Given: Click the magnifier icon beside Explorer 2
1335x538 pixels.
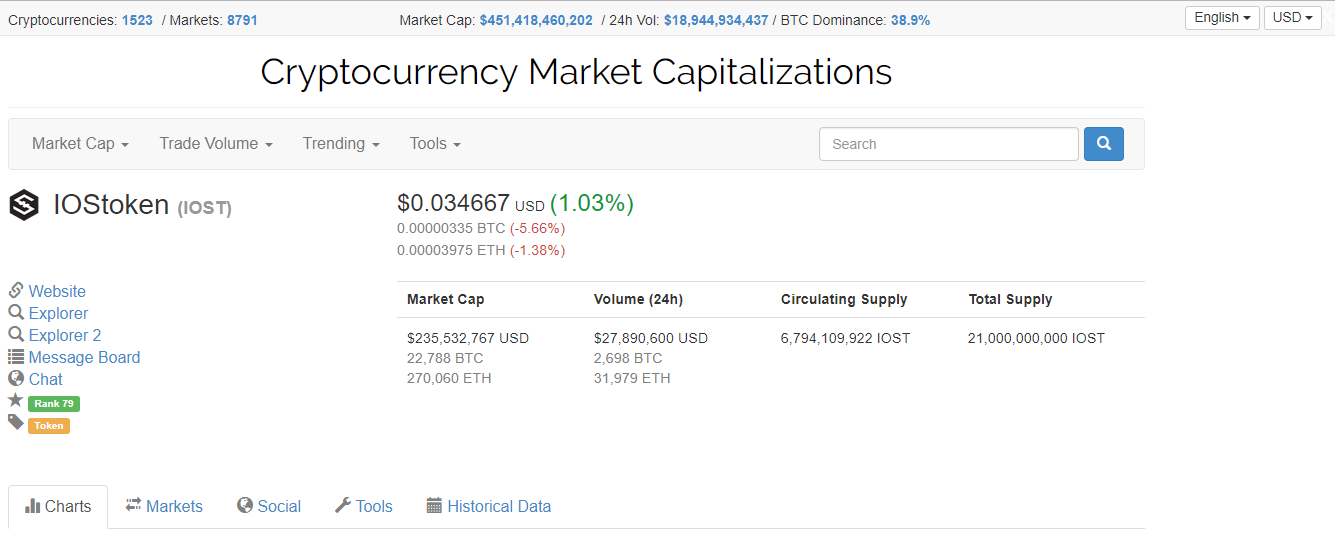Looking at the screenshot, I should point(16,335).
